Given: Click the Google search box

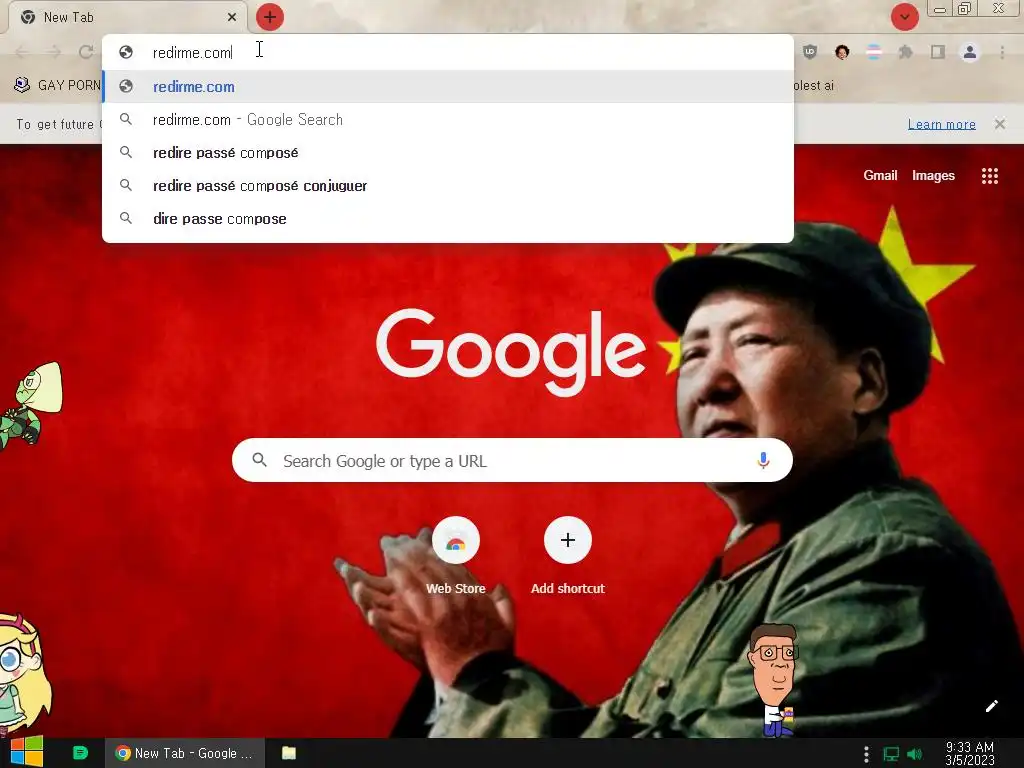Looking at the screenshot, I should 512,460.
